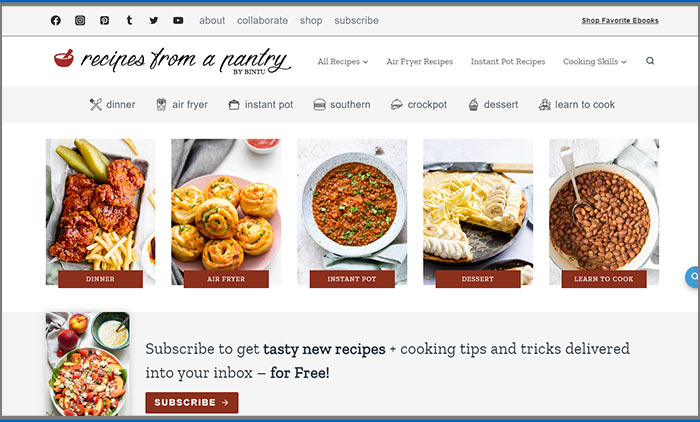The width and height of the screenshot is (700, 422).
Task: Open the Twitter bird icon
Action: pyautogui.click(x=154, y=21)
